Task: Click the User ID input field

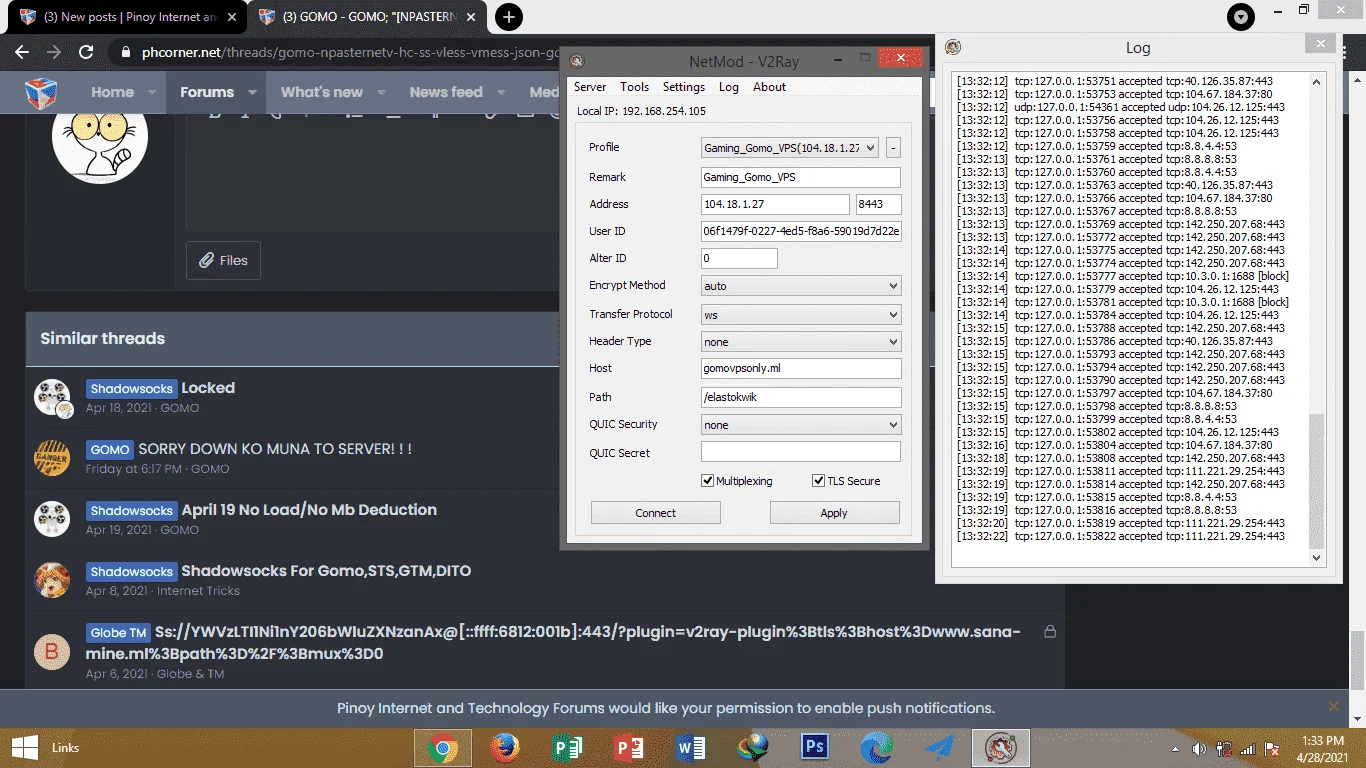Action: tap(801, 232)
